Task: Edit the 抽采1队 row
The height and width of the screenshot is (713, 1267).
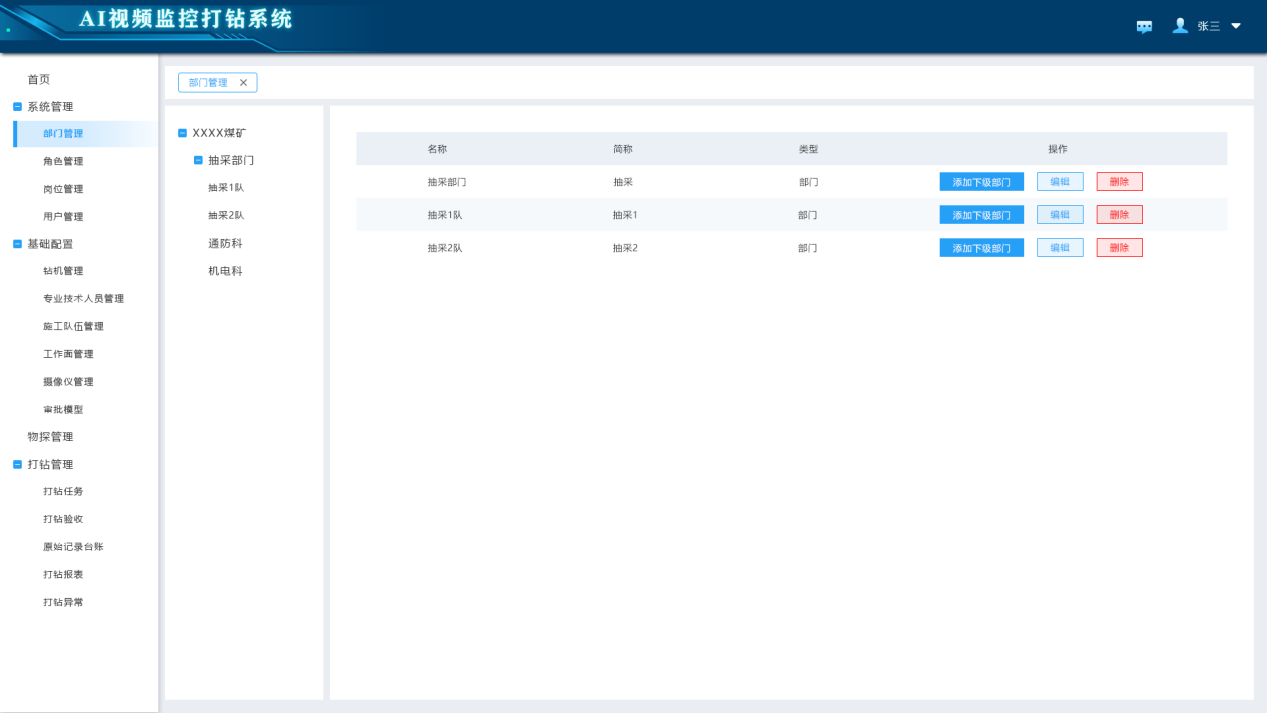Action: (1059, 215)
